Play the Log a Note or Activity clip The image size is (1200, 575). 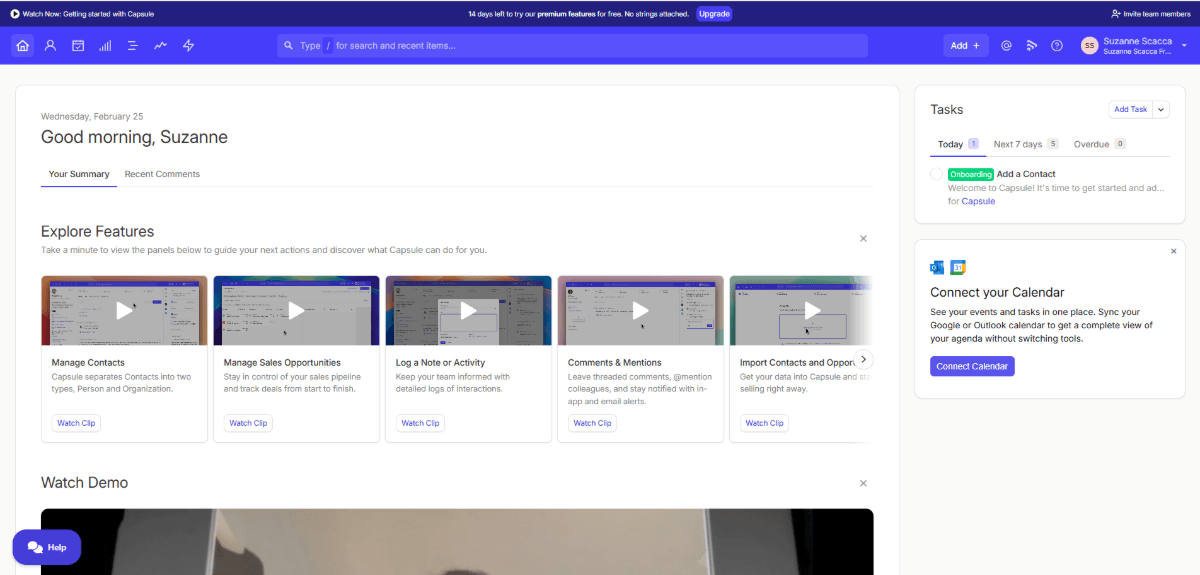tap(468, 310)
